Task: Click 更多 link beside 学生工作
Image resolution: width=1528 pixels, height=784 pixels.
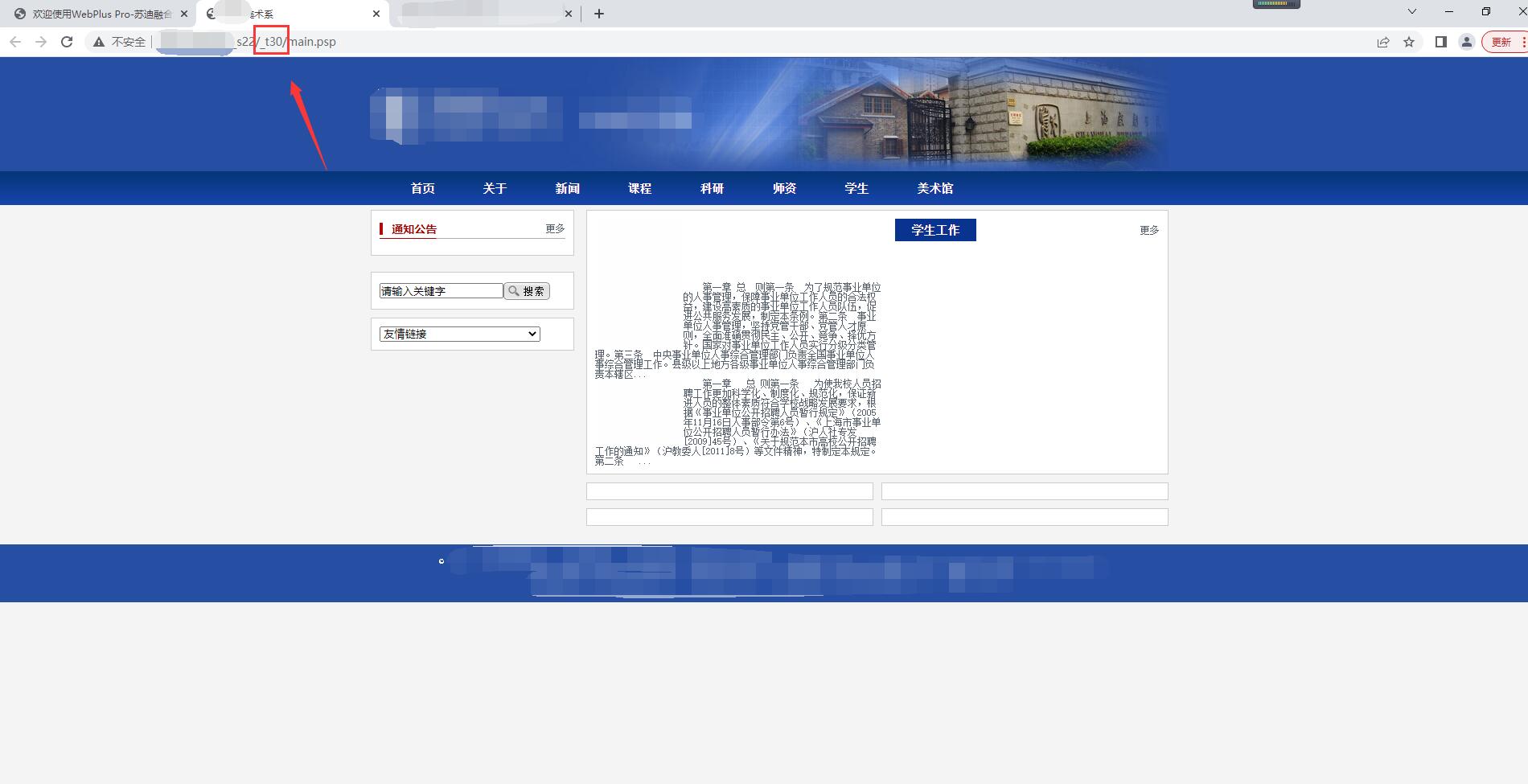Action: 1149,231
